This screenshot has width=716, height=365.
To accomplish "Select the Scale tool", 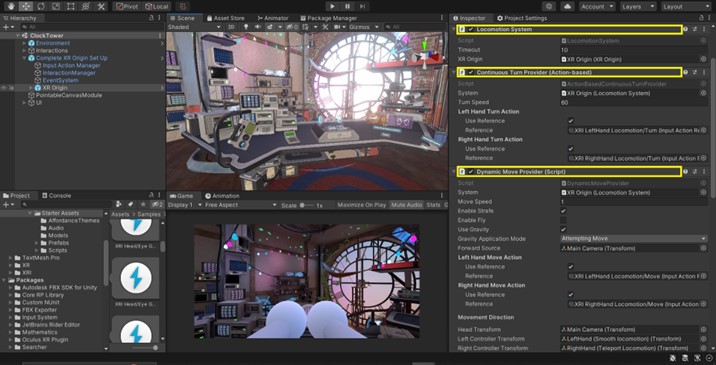I will [55, 6].
